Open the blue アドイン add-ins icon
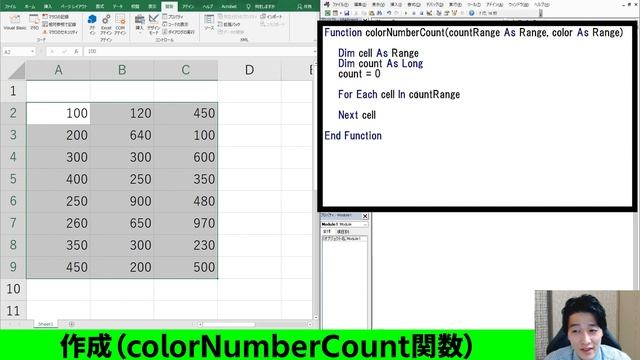Screen dimensions: 640x360 click(x=92, y=24)
